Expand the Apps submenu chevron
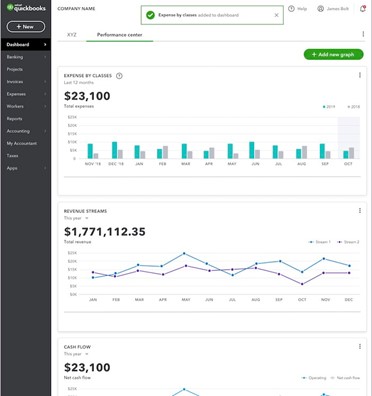 tap(45, 168)
